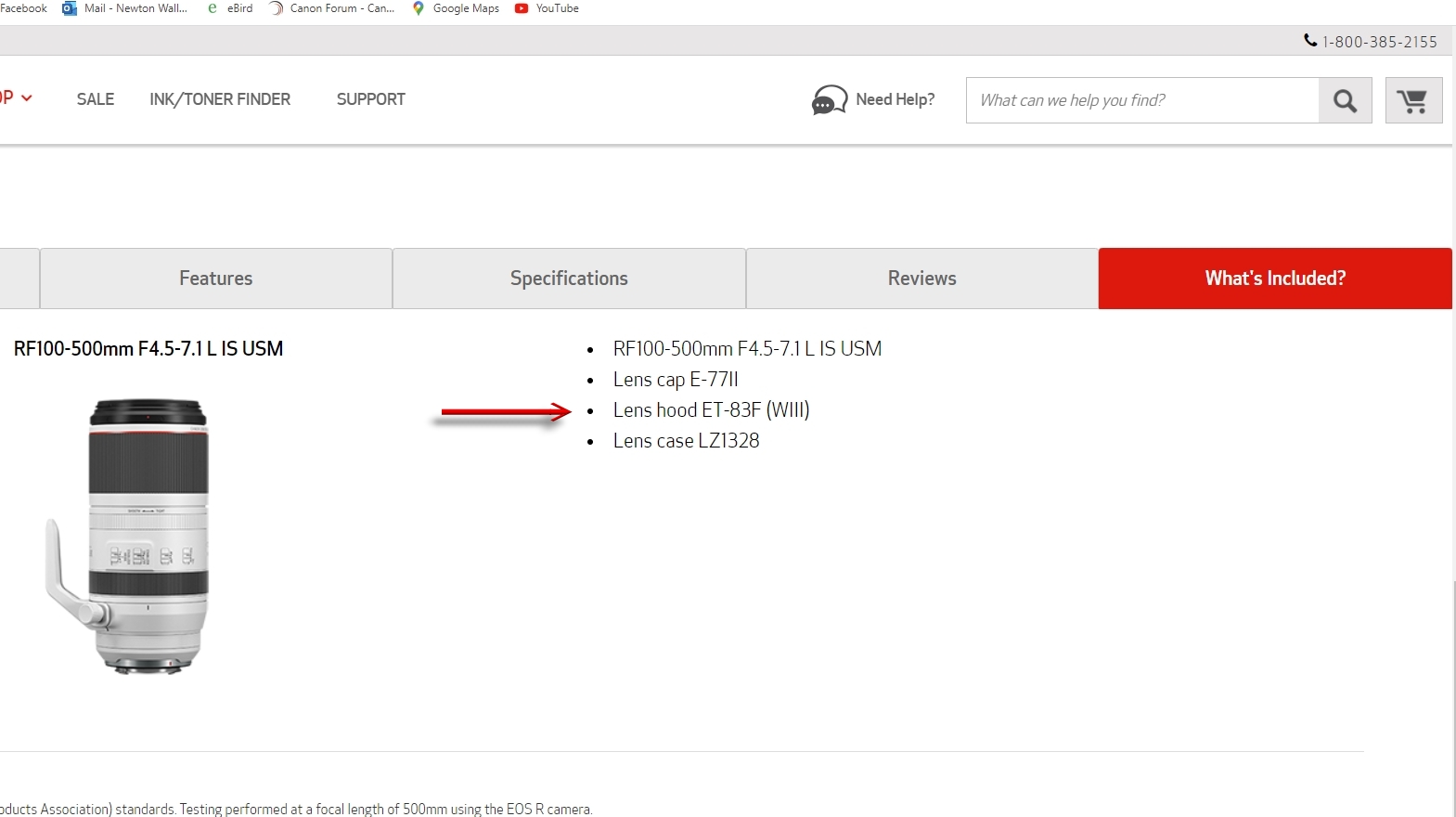This screenshot has width=1456, height=817.
Task: Click the Need Help chat bubble icon
Action: pyautogui.click(x=829, y=99)
